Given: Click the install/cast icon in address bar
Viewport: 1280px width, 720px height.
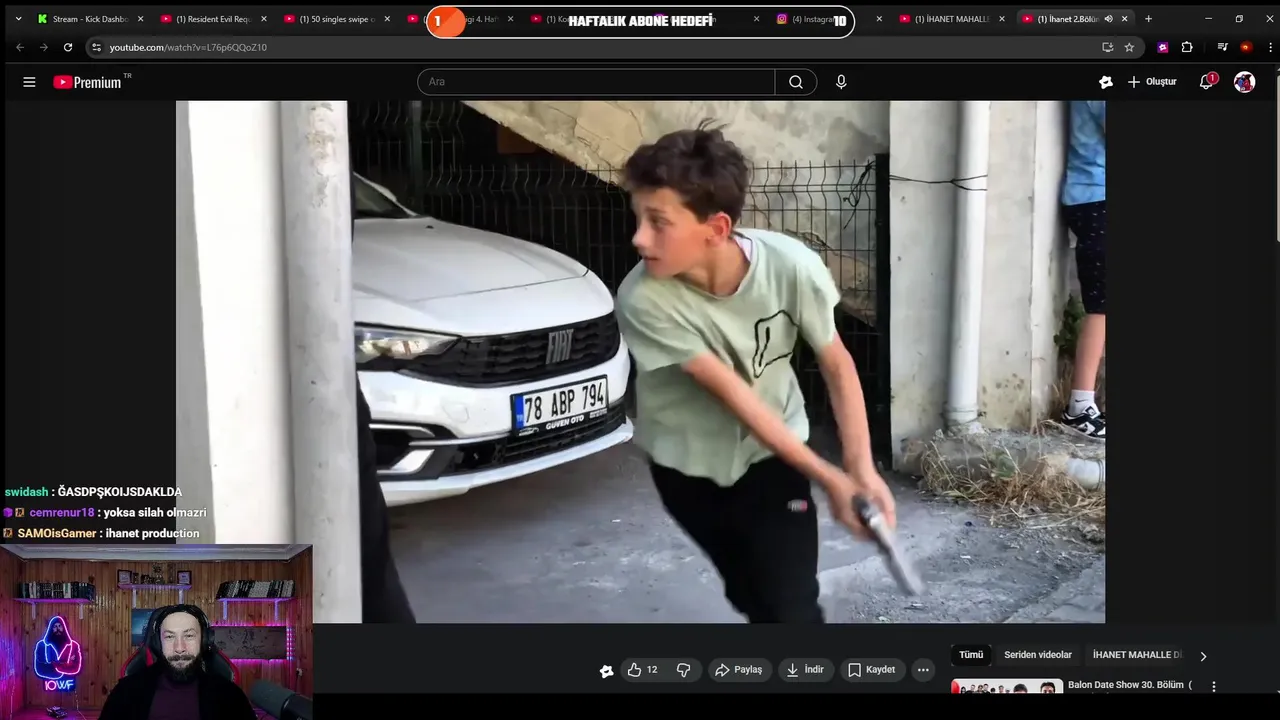Looking at the screenshot, I should 1107,47.
